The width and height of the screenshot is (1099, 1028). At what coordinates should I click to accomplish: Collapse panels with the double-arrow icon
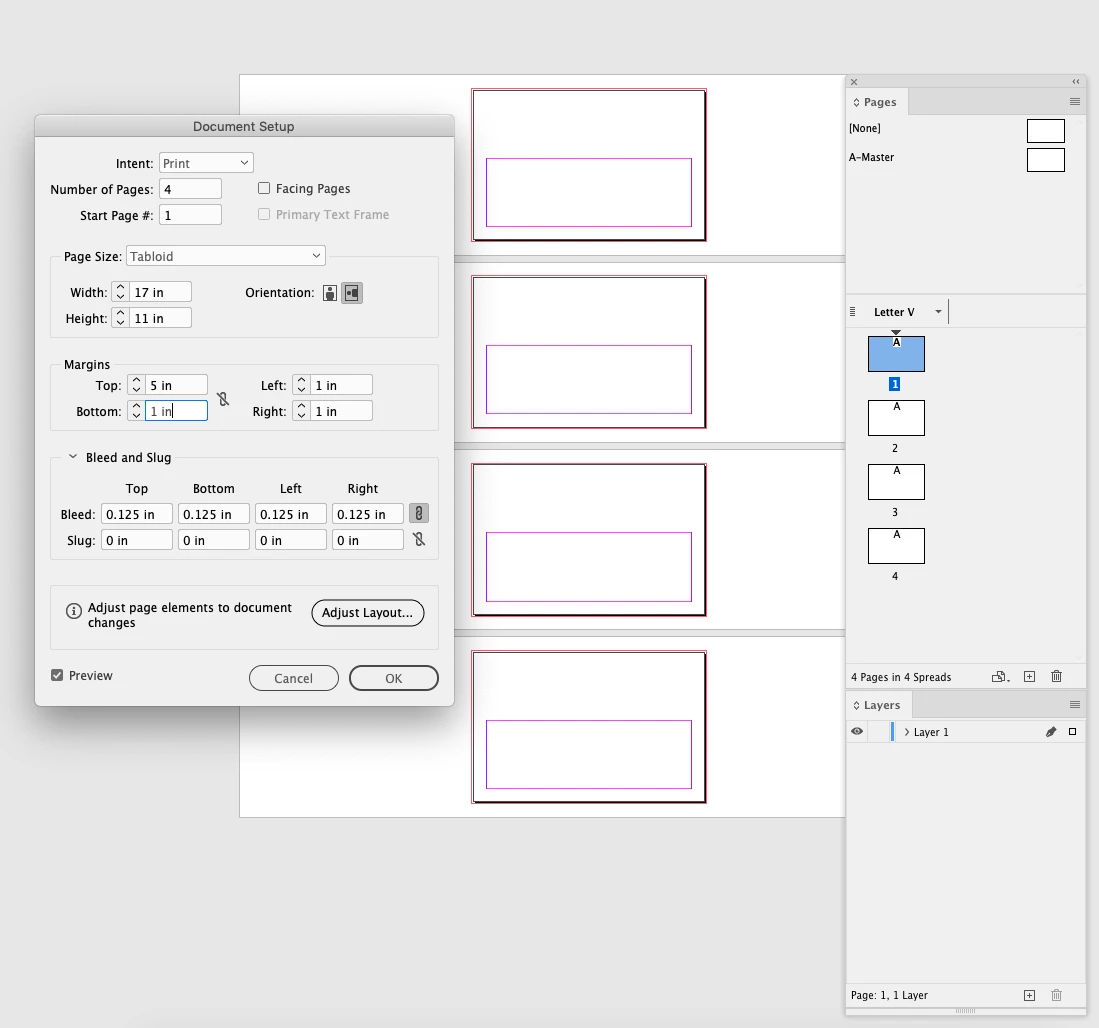click(x=1076, y=81)
